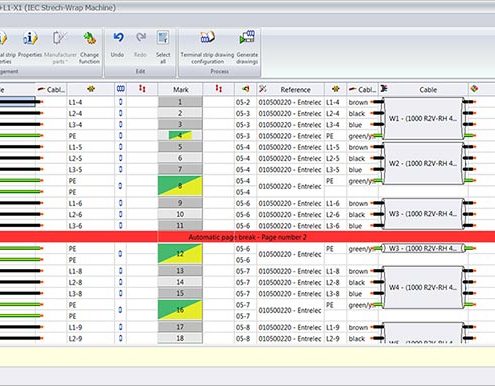The height and width of the screenshot is (386, 495).
Task: Click the far right component column header icon
Action: [475, 89]
